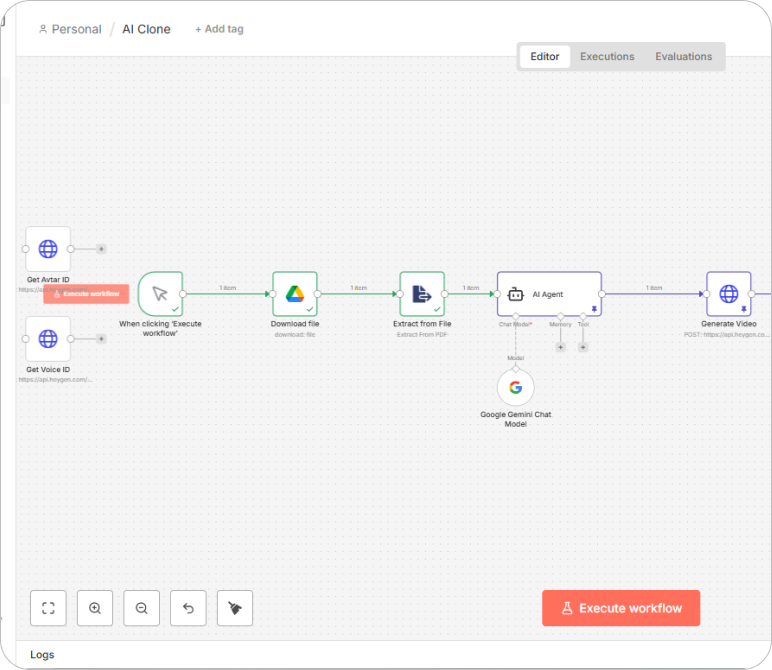Reset the canvas zoom level
Screen dimensions: 772x670
coord(188,608)
